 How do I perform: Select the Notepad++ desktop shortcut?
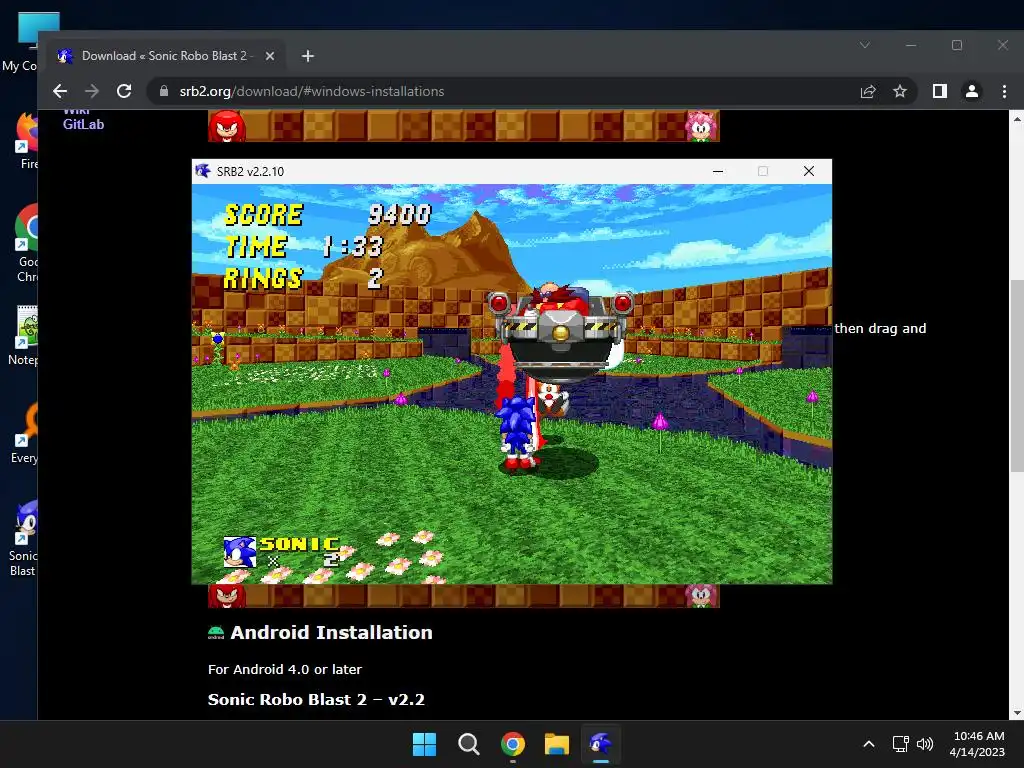[x=25, y=336]
